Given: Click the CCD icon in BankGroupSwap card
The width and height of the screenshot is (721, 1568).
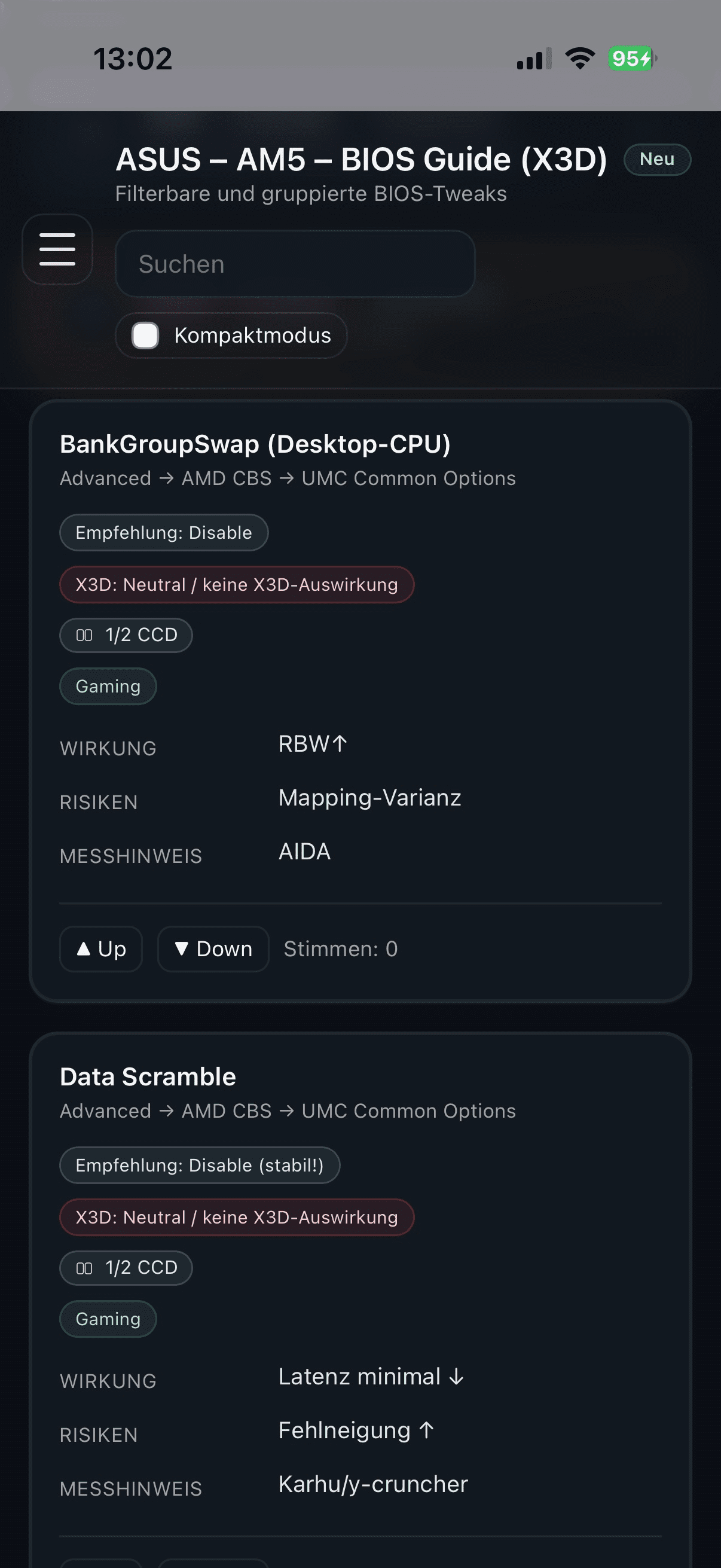Looking at the screenshot, I should pos(84,636).
